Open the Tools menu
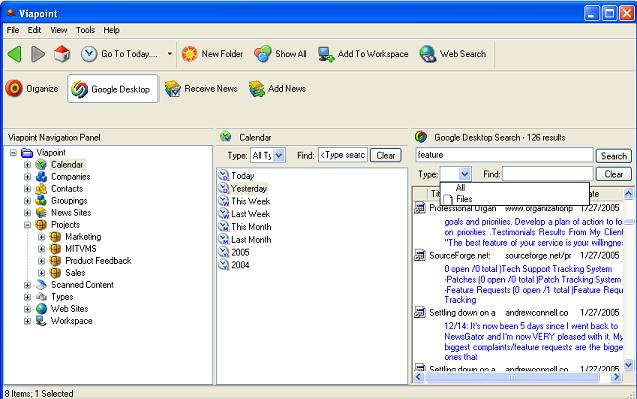The image size is (637, 399). [x=85, y=30]
